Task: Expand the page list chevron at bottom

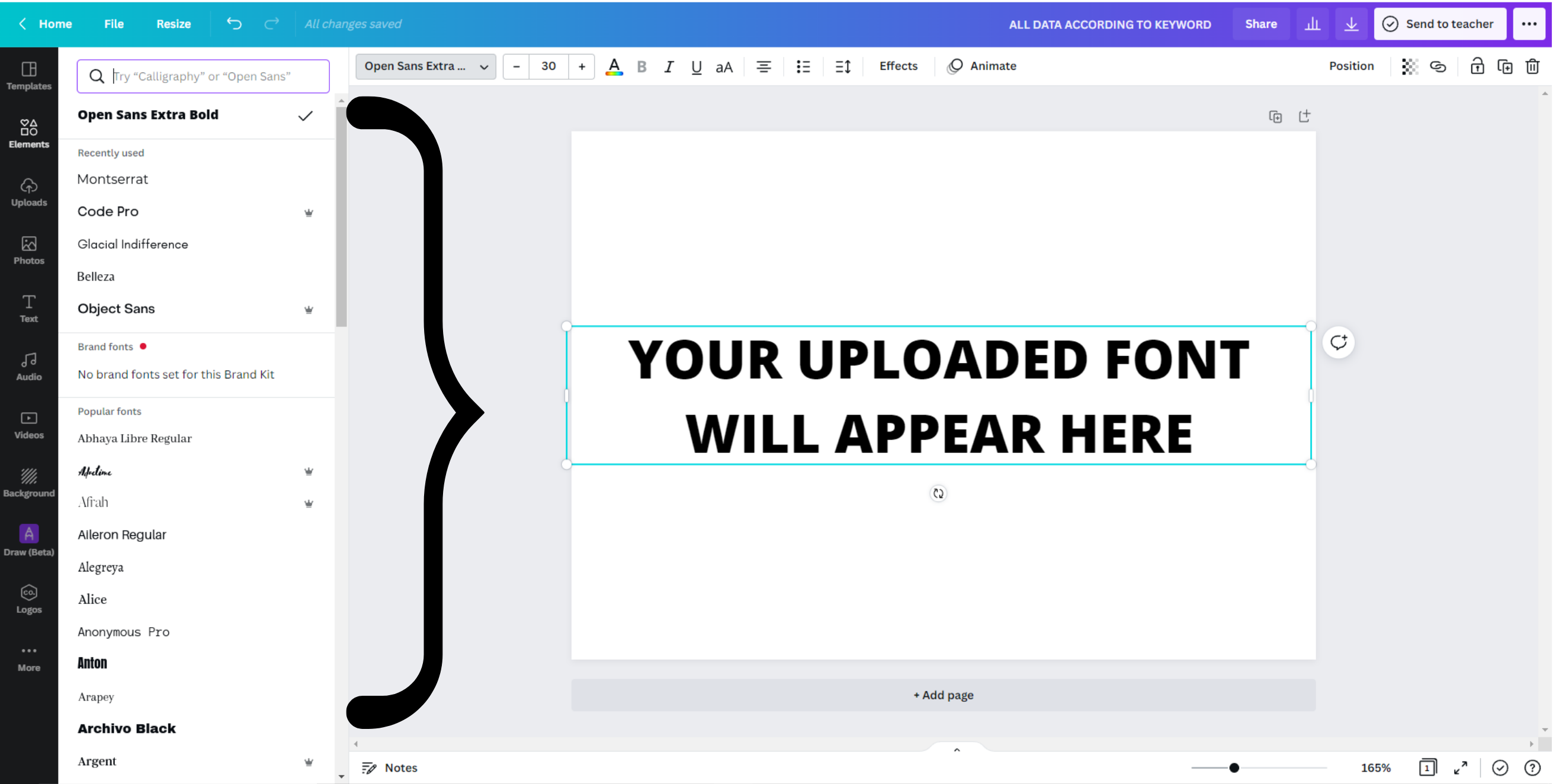Action: click(957, 750)
